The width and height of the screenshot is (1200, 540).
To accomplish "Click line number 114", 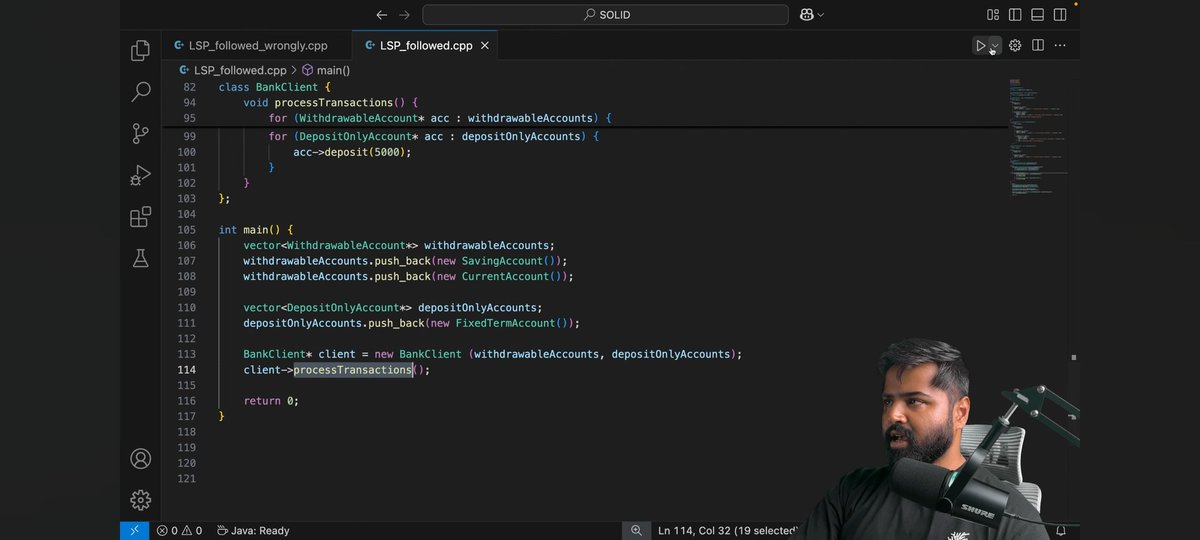I will 186,370.
